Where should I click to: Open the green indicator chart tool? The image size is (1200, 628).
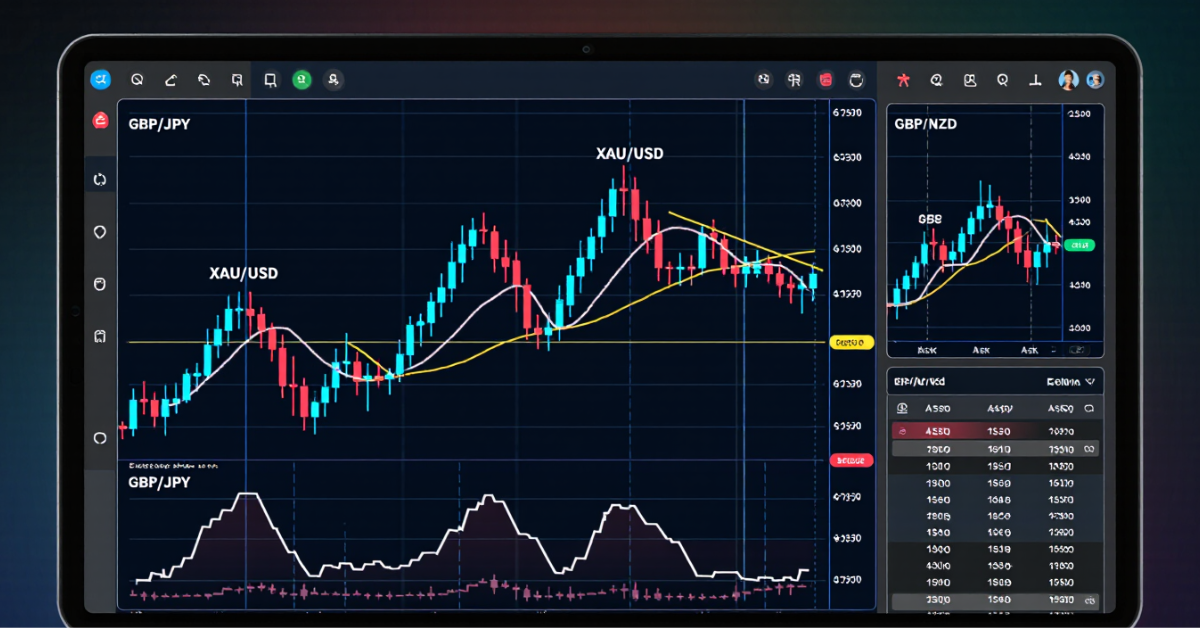301,79
